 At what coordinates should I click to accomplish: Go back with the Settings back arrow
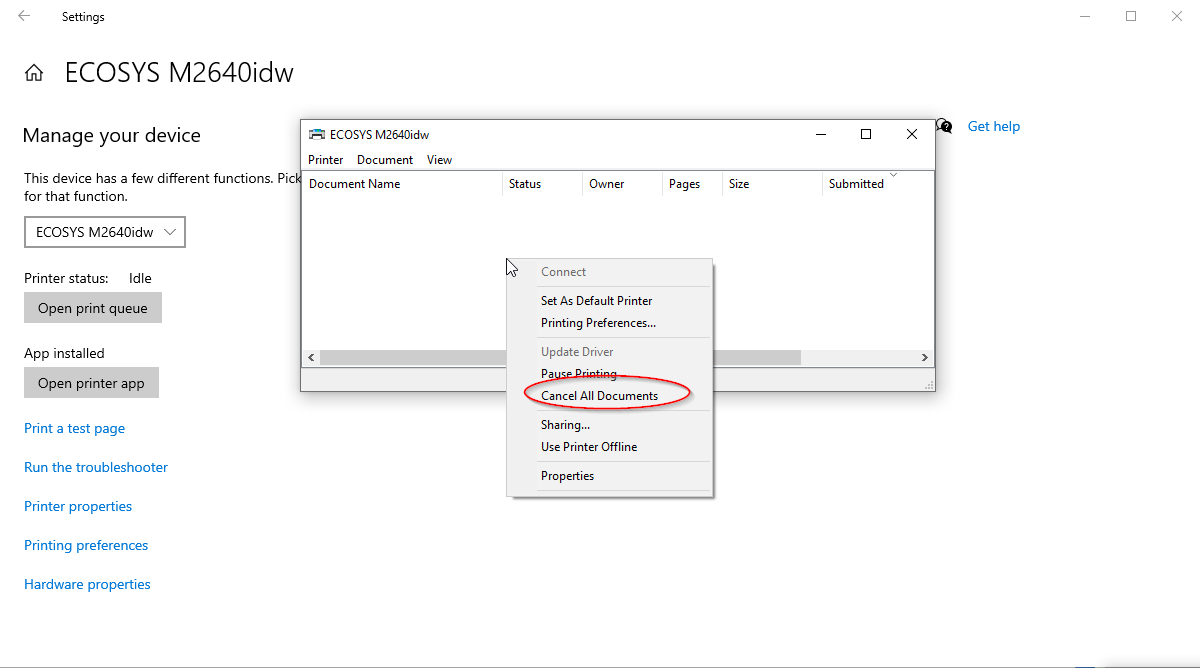pos(24,16)
